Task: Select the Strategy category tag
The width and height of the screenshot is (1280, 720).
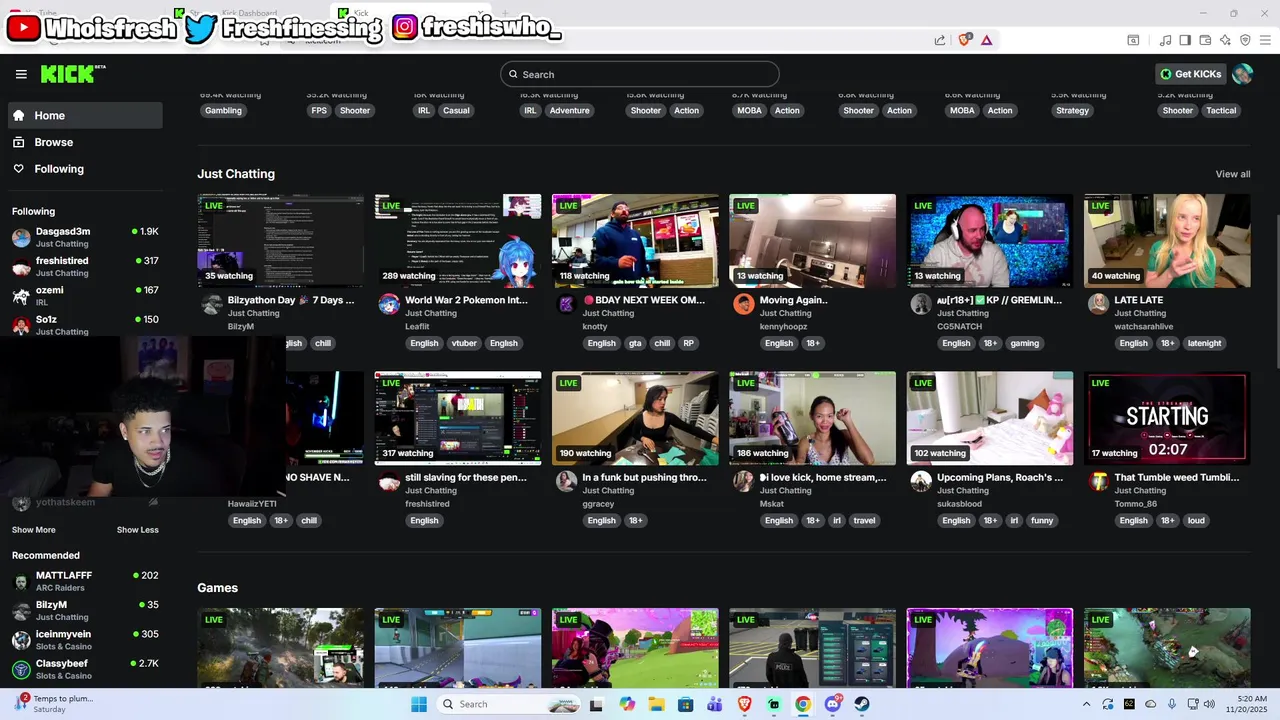Action: 1072,110
